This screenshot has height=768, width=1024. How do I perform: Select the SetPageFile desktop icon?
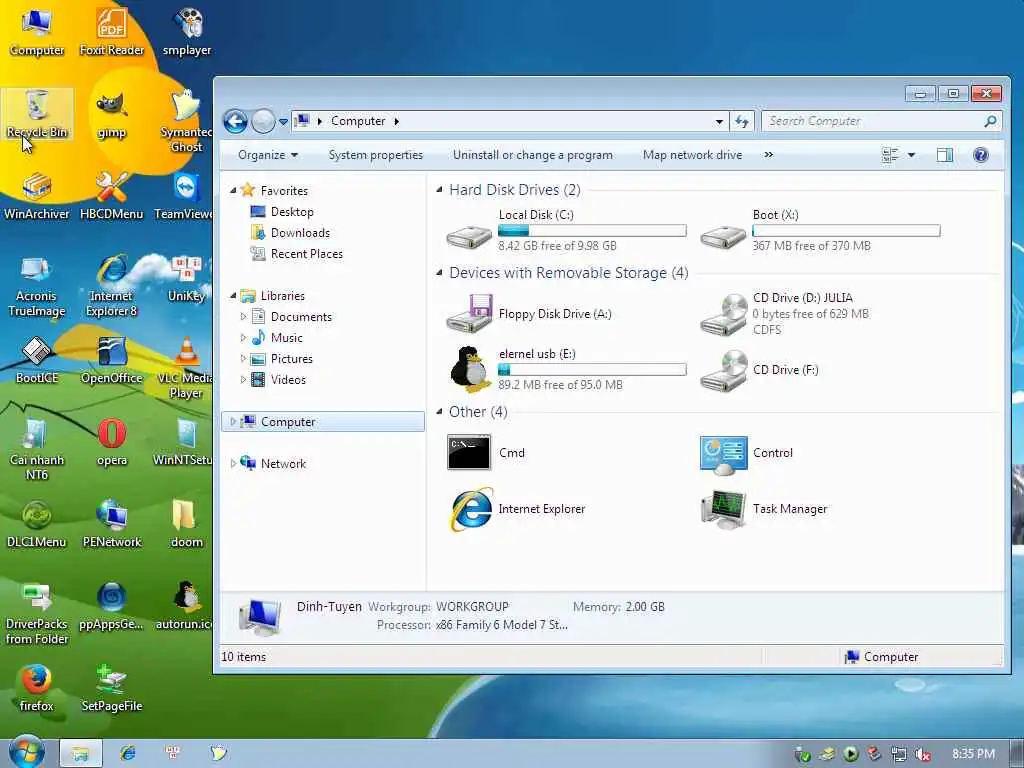click(112, 688)
